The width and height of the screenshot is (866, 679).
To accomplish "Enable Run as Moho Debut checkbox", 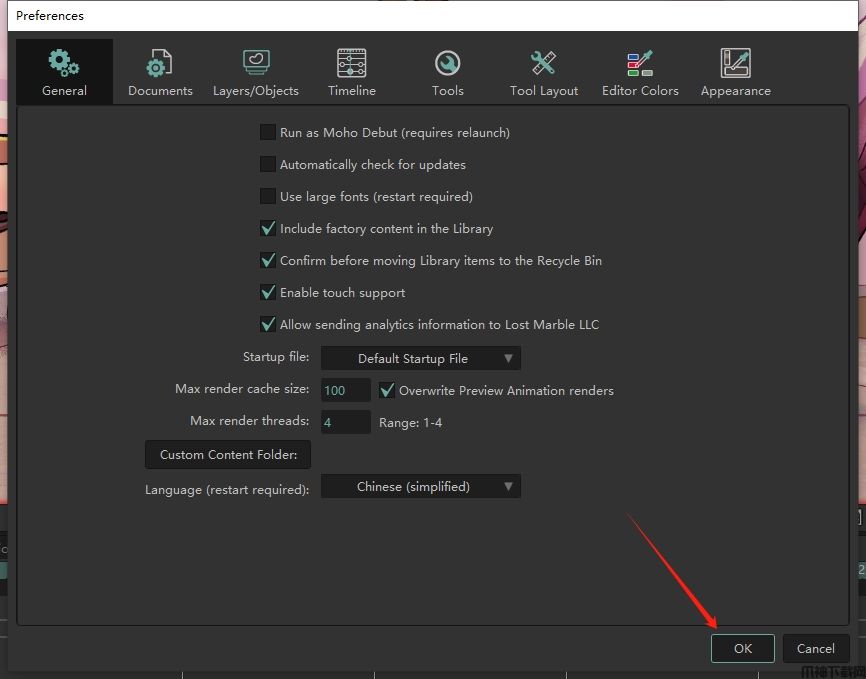I will [x=268, y=132].
